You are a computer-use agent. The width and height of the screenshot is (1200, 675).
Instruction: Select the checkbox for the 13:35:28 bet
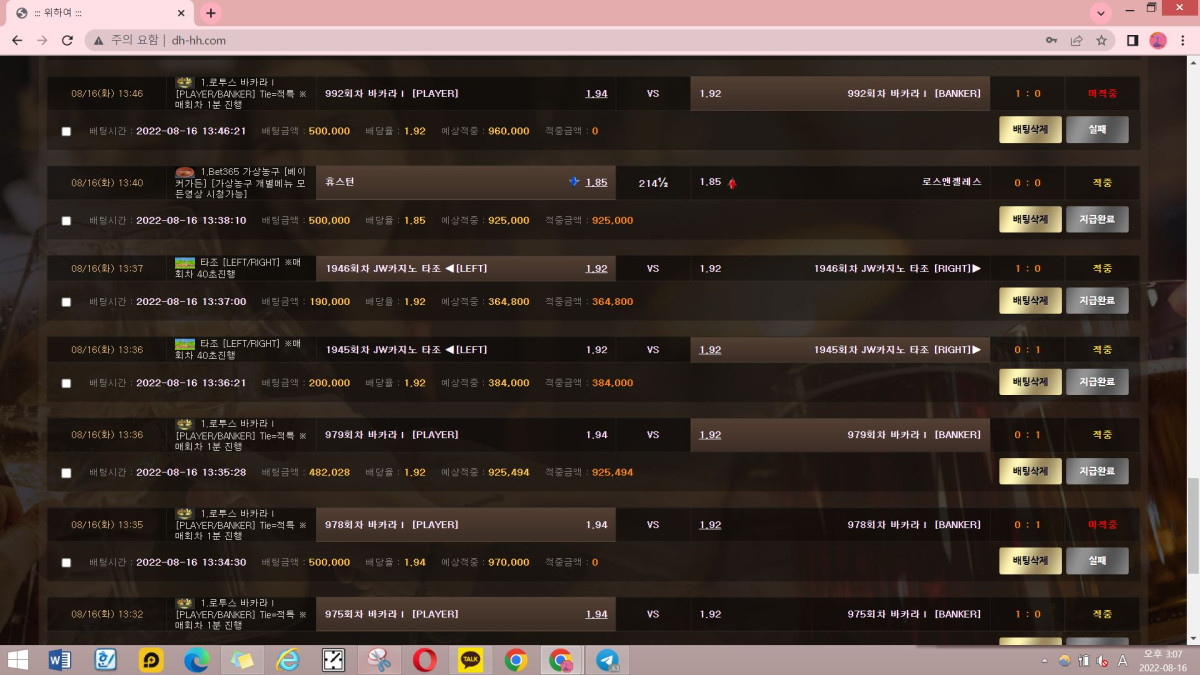tap(66, 473)
